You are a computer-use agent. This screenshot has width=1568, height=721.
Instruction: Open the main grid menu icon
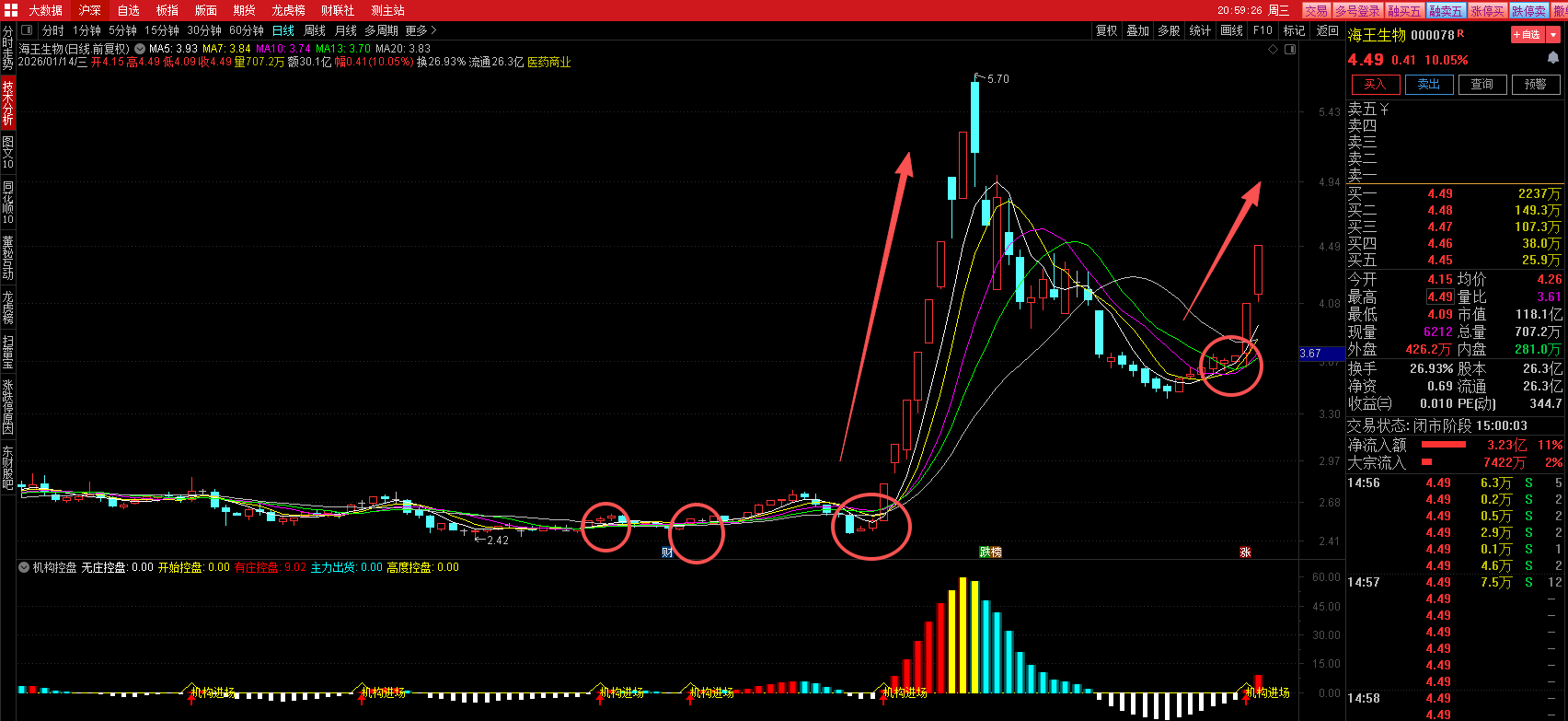click(10, 10)
